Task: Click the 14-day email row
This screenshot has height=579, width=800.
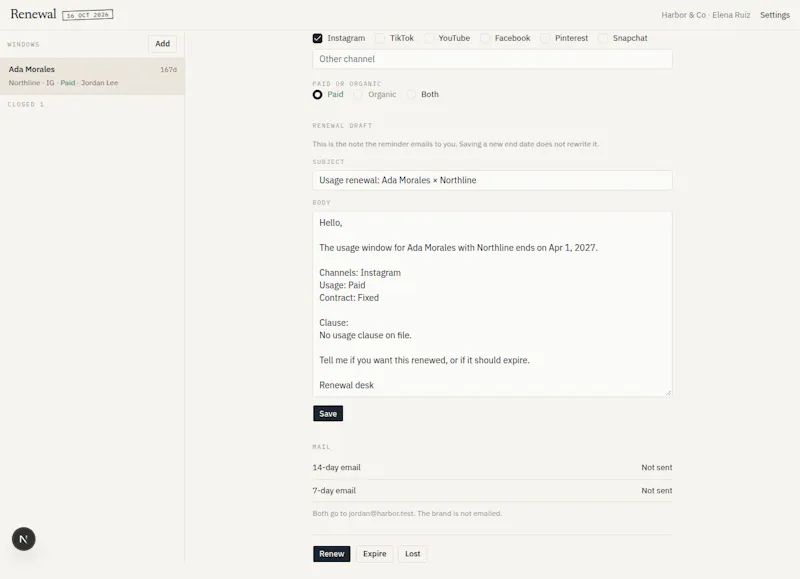Action: click(492, 467)
